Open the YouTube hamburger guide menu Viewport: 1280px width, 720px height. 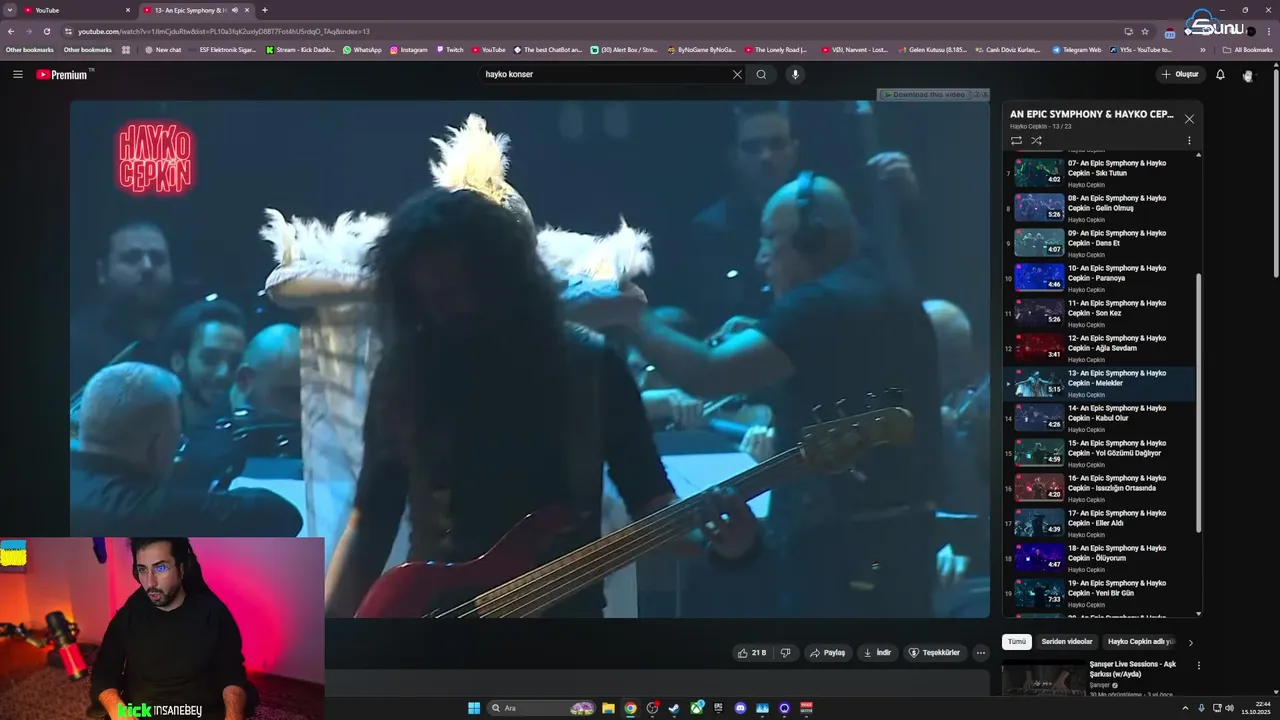click(x=17, y=74)
